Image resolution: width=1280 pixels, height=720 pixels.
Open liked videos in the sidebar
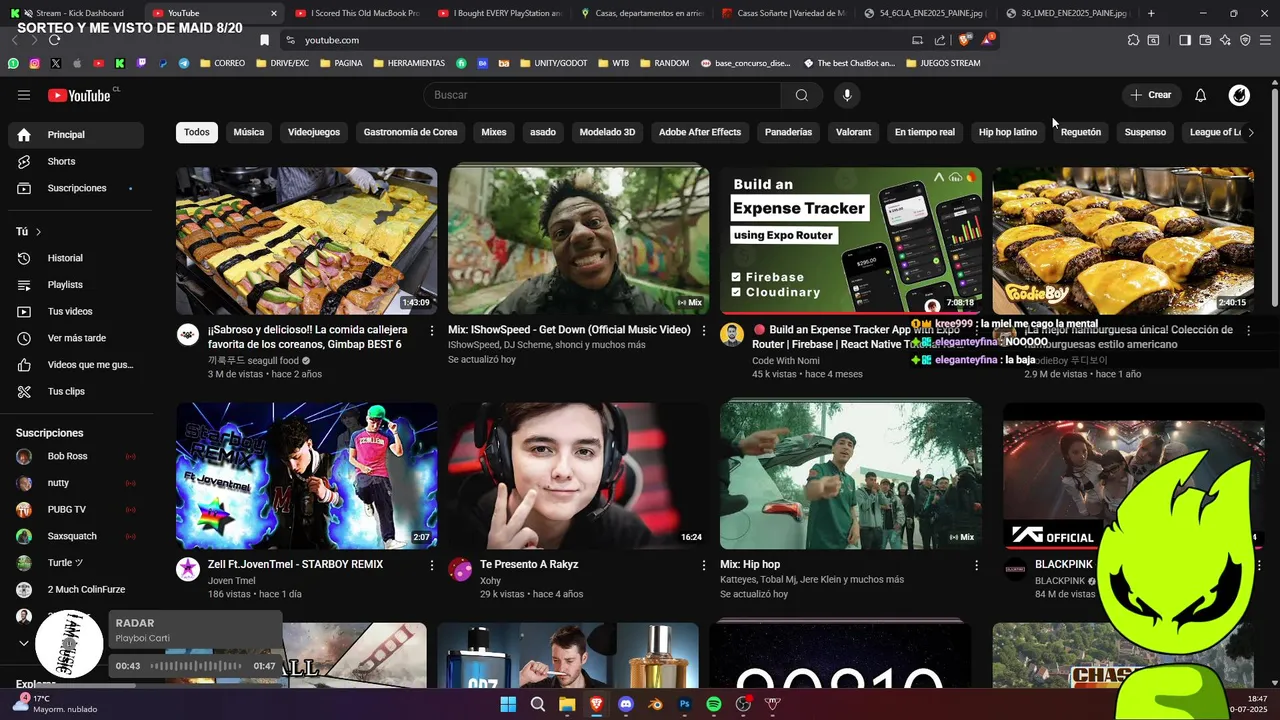coord(75,365)
